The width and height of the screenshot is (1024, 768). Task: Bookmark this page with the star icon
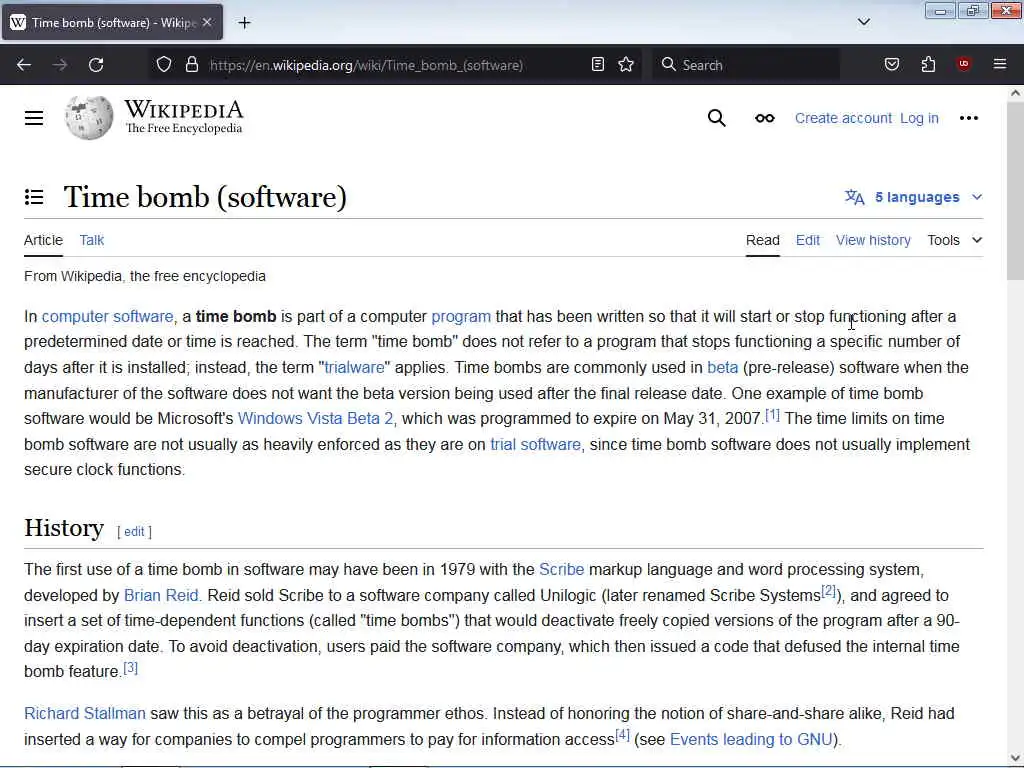coord(626,64)
